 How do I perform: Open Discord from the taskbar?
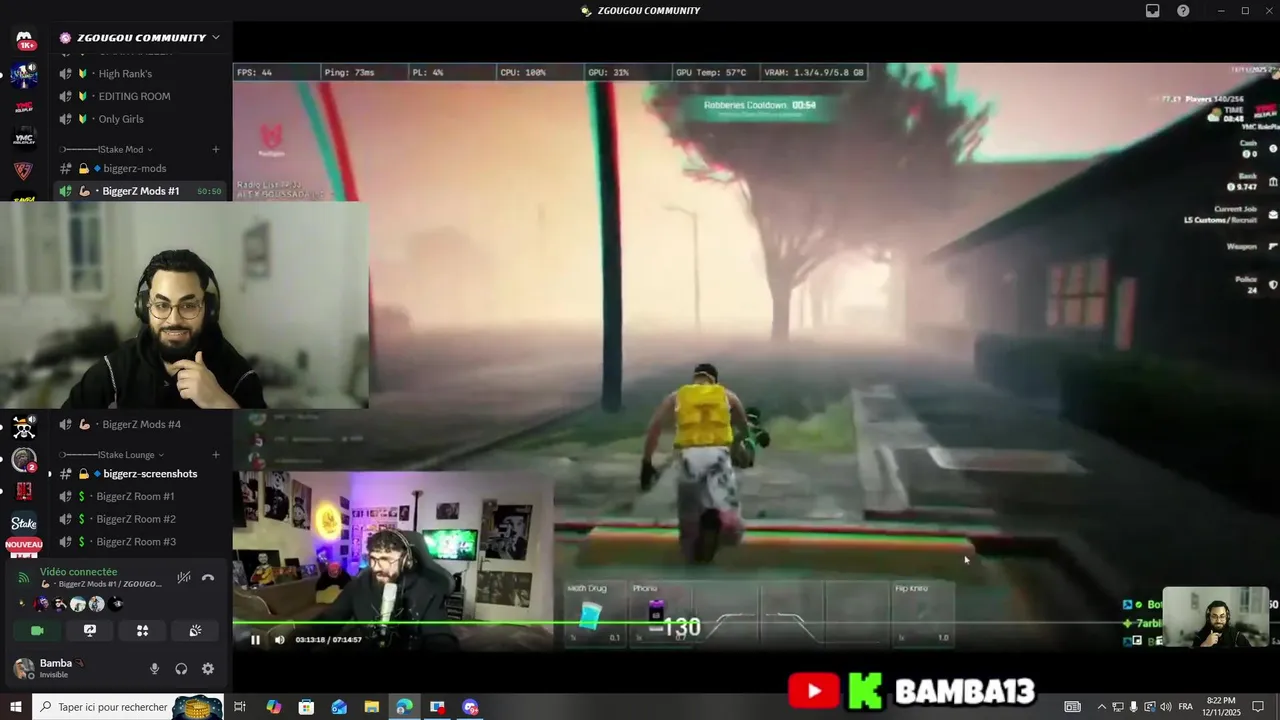pos(470,707)
